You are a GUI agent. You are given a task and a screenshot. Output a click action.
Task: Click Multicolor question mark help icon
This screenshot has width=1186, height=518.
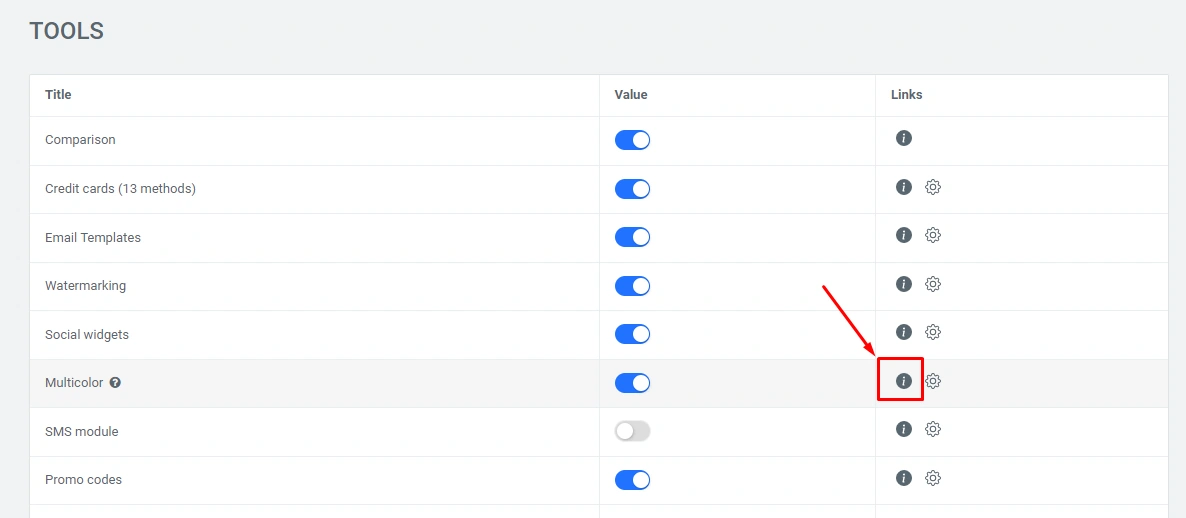(x=115, y=383)
